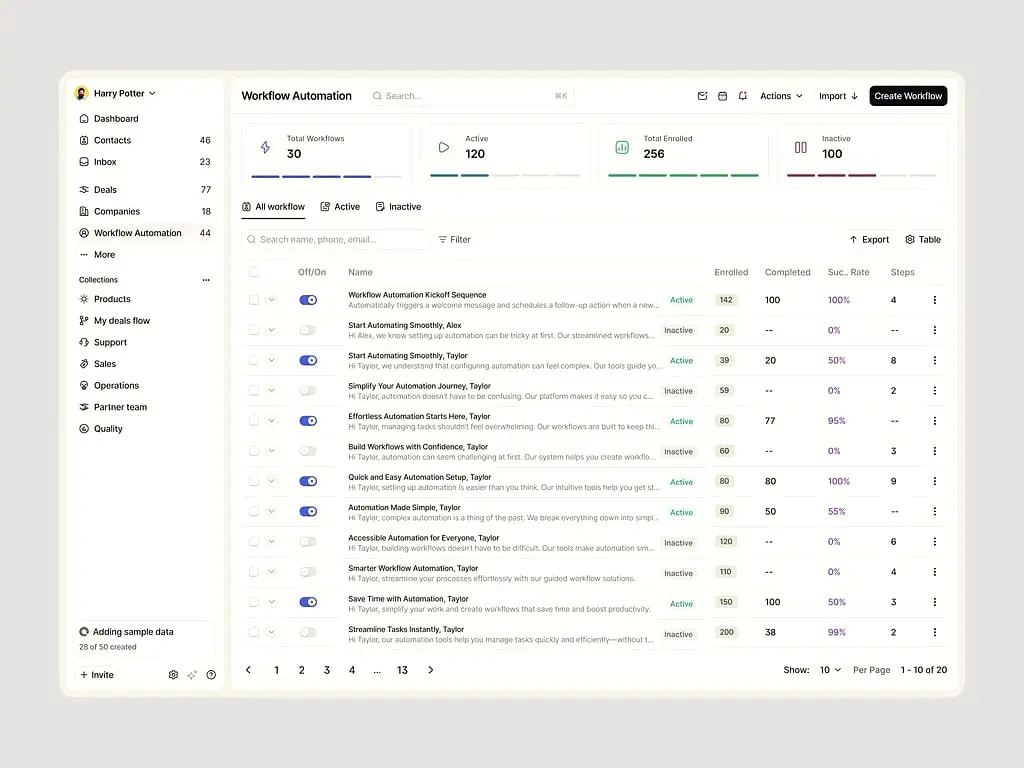Click the Create Workflow button
This screenshot has height=768, width=1024.
click(x=908, y=96)
